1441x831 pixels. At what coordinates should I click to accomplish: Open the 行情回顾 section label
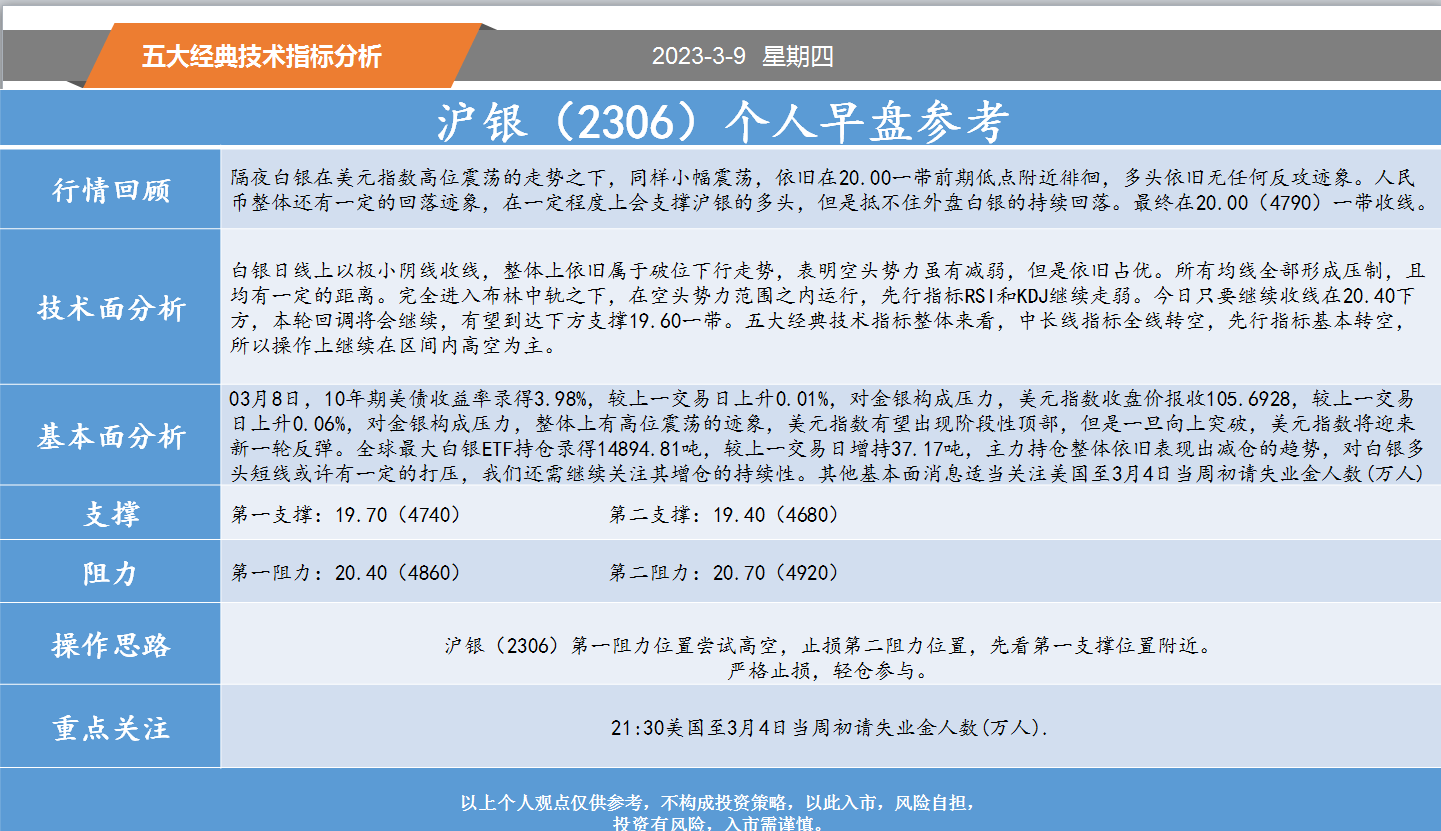coord(110,189)
